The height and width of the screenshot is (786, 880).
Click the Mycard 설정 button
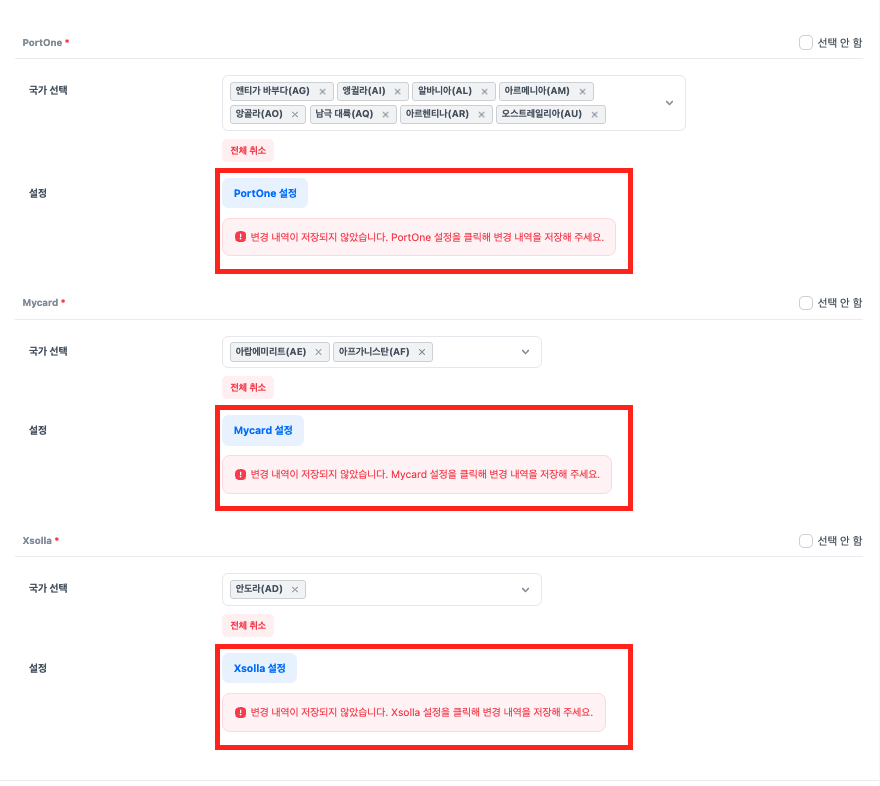[263, 431]
